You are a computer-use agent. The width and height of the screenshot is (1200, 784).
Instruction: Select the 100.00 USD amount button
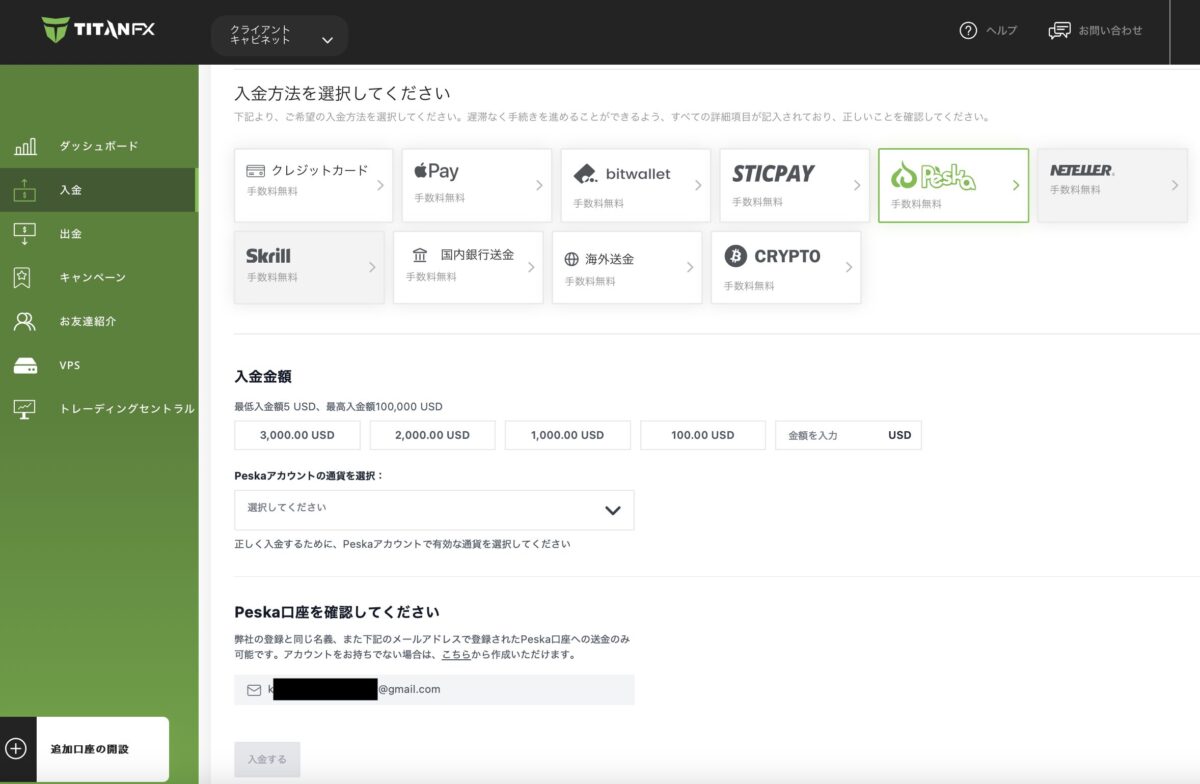[702, 436]
